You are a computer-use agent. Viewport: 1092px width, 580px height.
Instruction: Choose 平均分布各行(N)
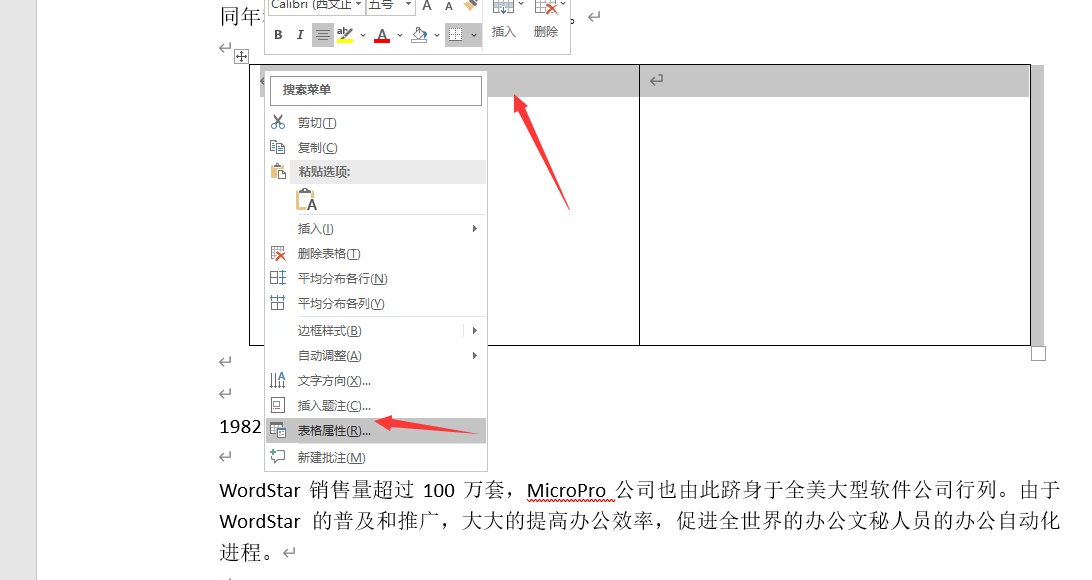pyautogui.click(x=376, y=279)
